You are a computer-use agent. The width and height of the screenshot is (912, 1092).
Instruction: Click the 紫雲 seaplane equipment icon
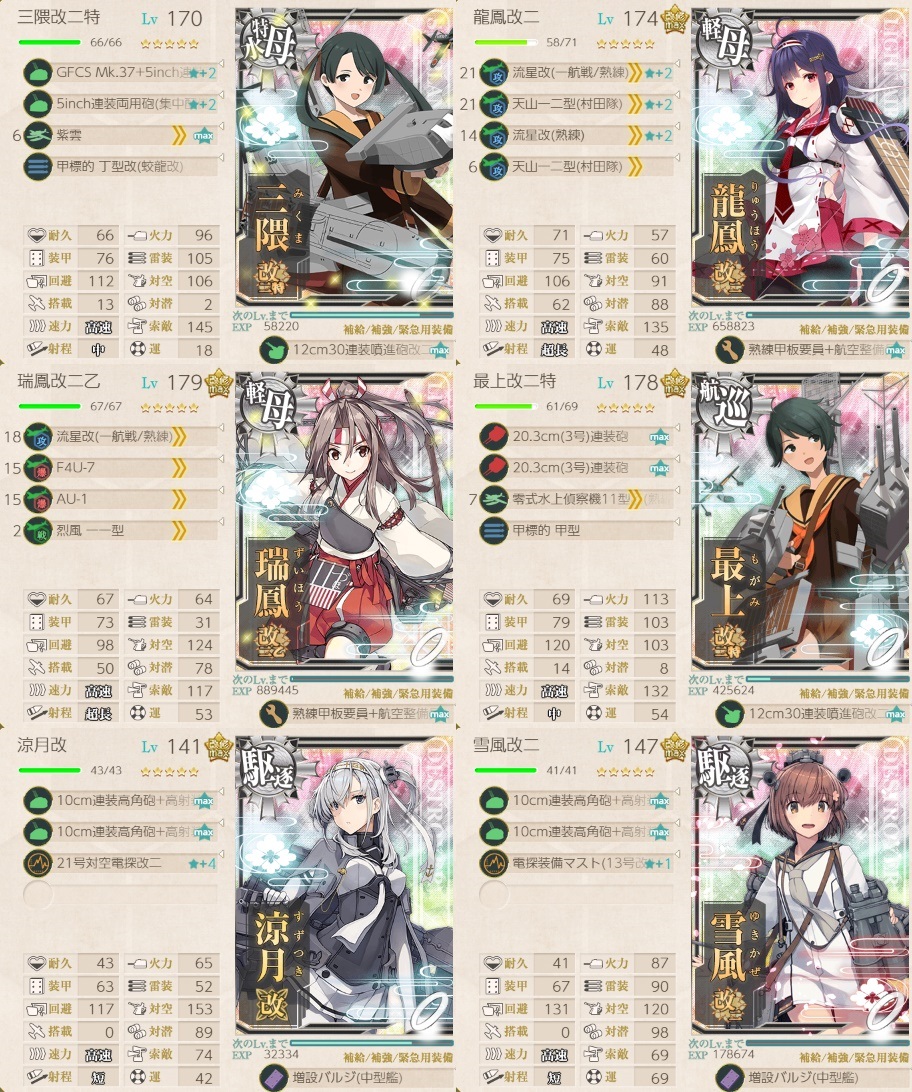38,135
